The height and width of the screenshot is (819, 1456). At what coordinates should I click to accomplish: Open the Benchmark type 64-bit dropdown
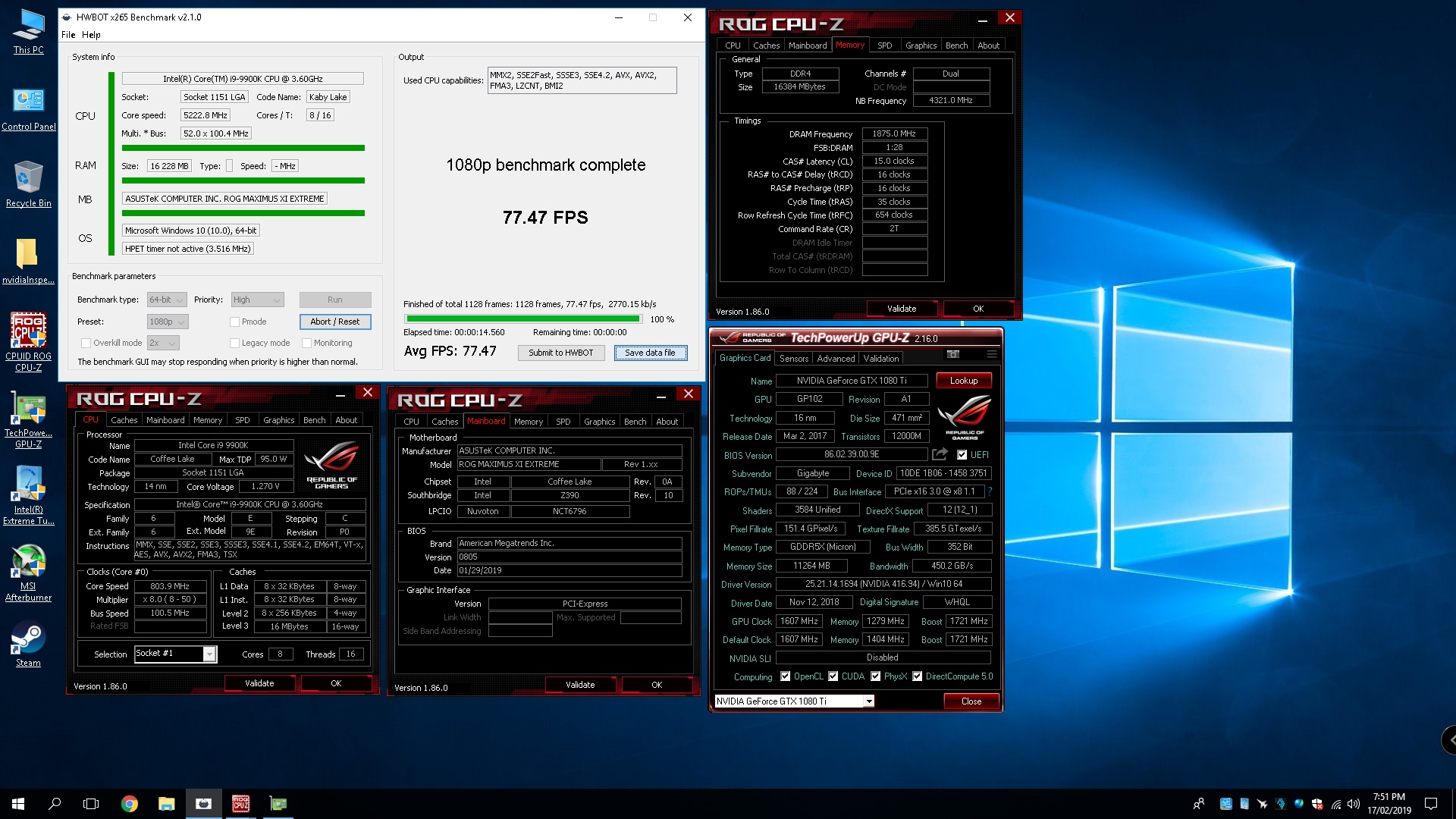(x=166, y=300)
